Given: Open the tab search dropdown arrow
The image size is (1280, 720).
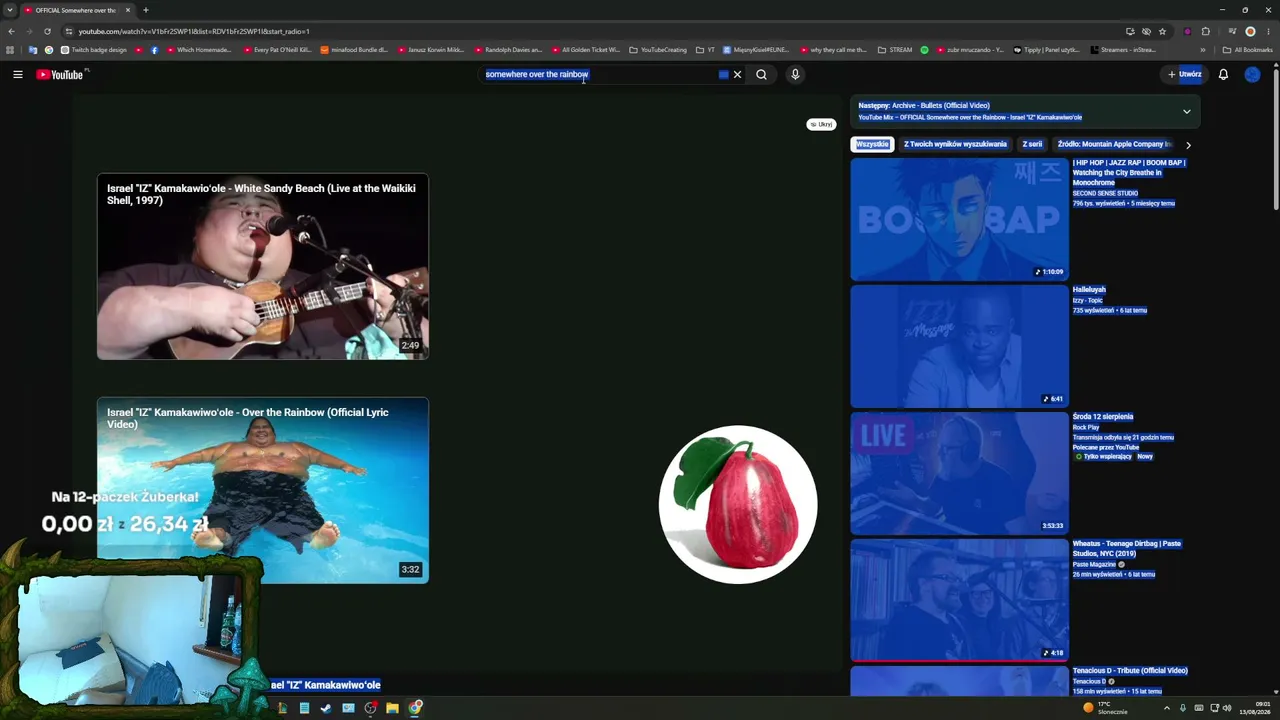Looking at the screenshot, I should 10,10.
